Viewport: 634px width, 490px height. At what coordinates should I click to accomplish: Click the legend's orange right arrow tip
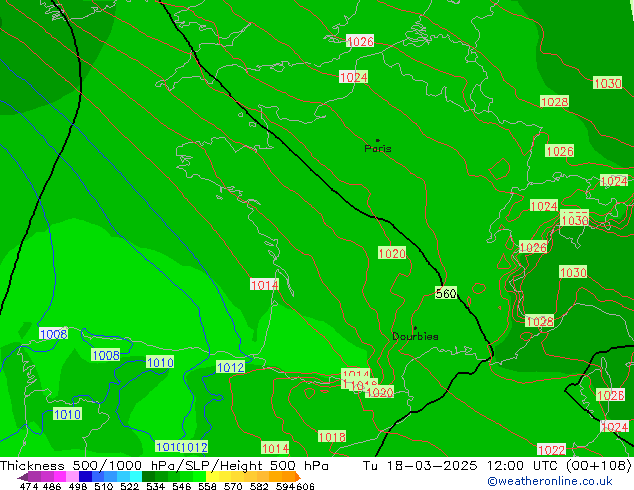298,477
